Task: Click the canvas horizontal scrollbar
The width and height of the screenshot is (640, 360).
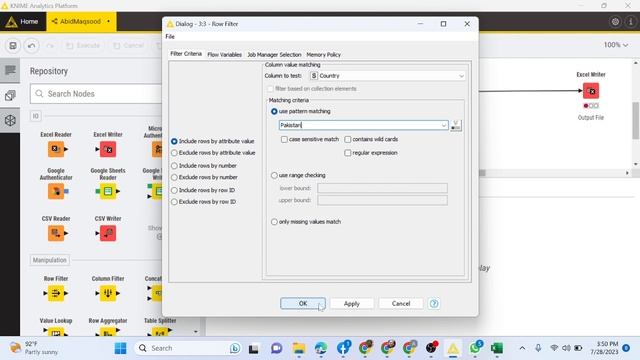Action: [x=482, y=173]
